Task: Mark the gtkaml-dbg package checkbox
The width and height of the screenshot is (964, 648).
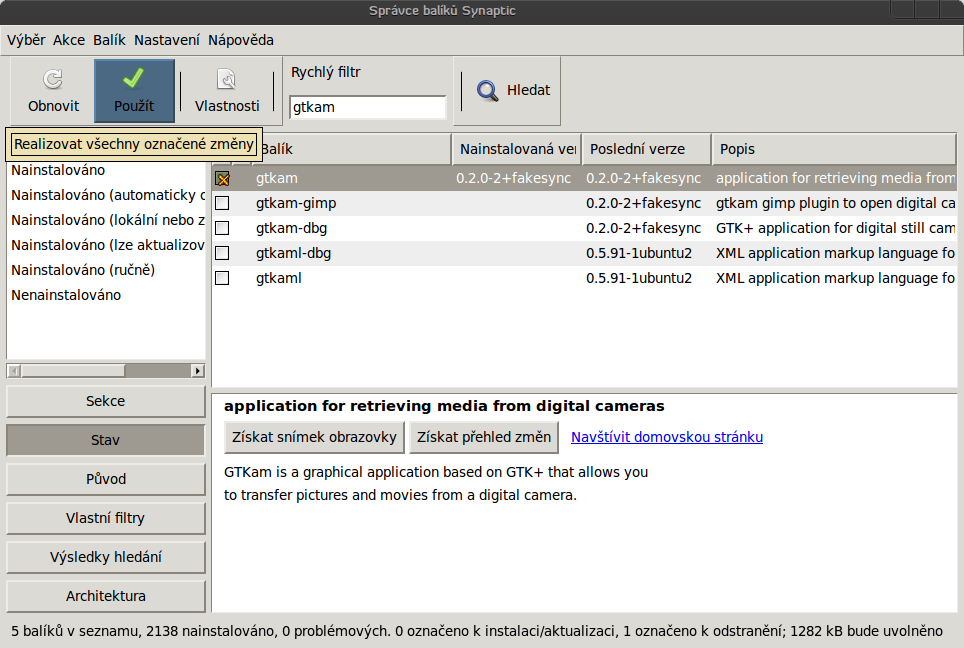Action: coord(223,253)
